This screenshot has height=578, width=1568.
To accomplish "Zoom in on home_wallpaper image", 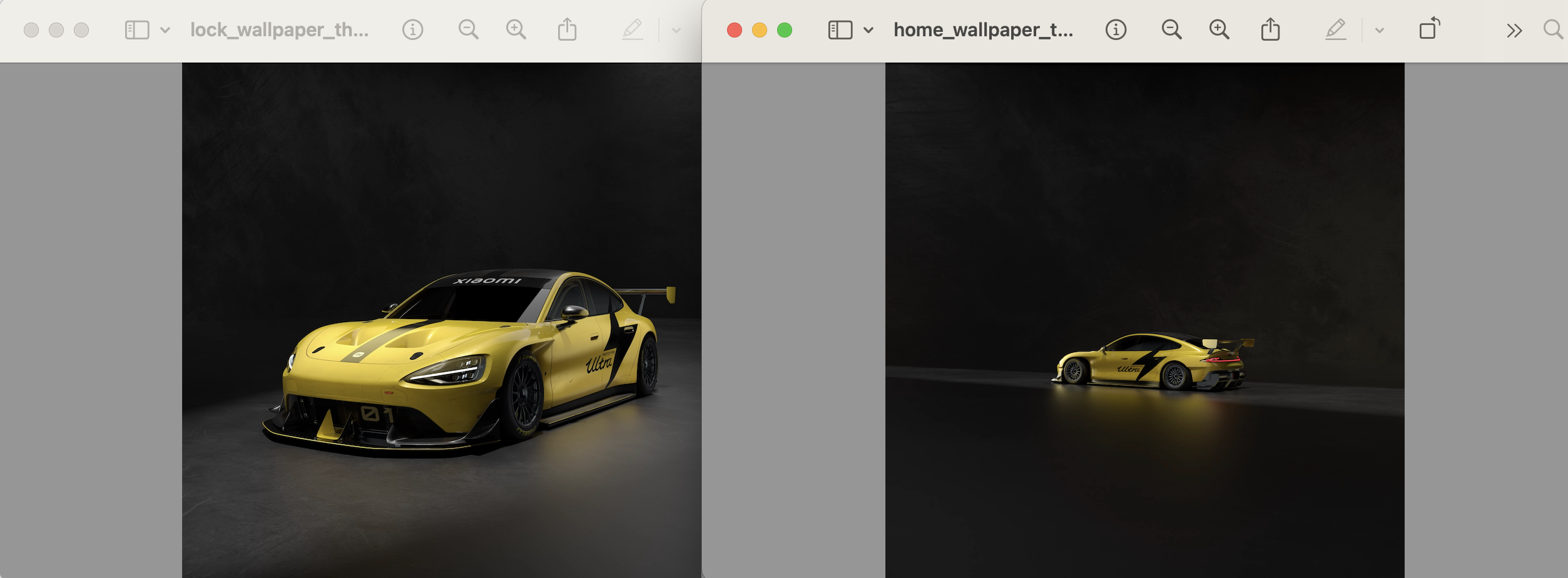I will point(1219,30).
